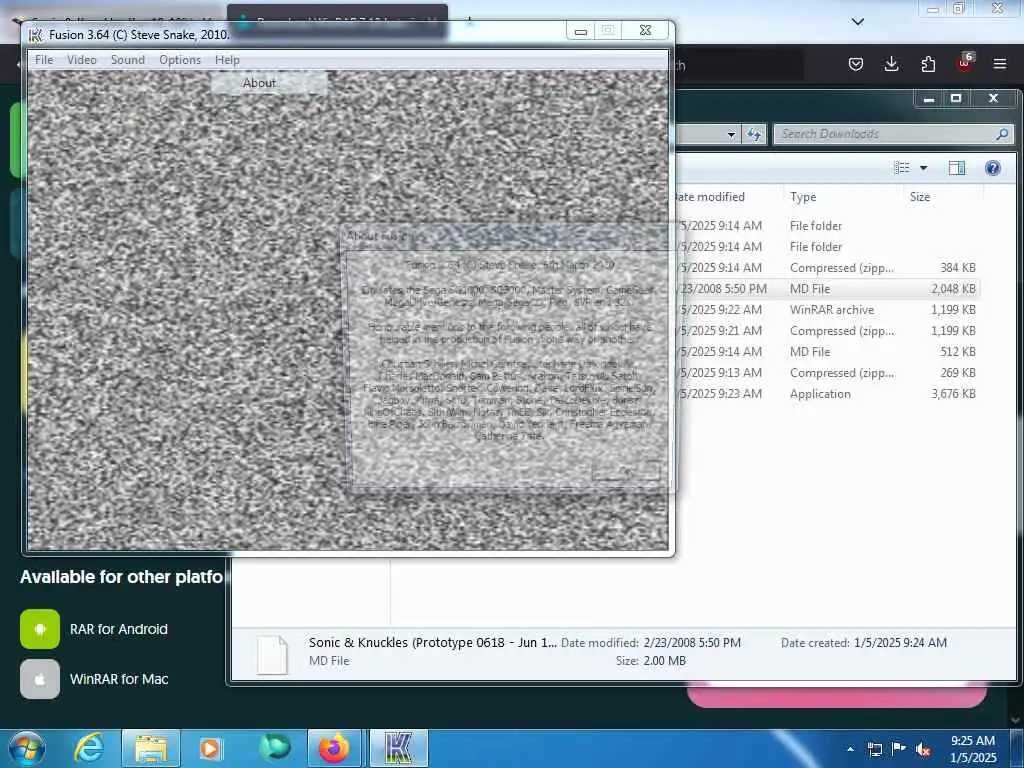The image size is (1024, 768).
Task: Click the Explorer refresh button
Action: click(x=754, y=135)
